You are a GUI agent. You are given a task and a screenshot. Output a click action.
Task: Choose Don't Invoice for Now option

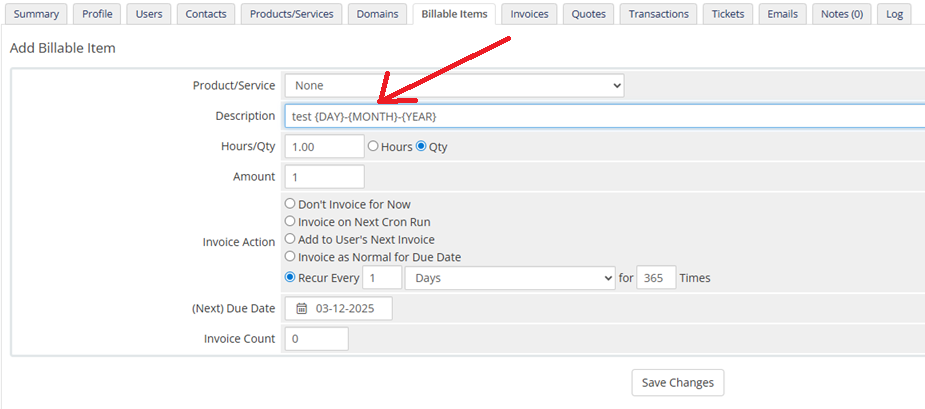pyautogui.click(x=290, y=204)
